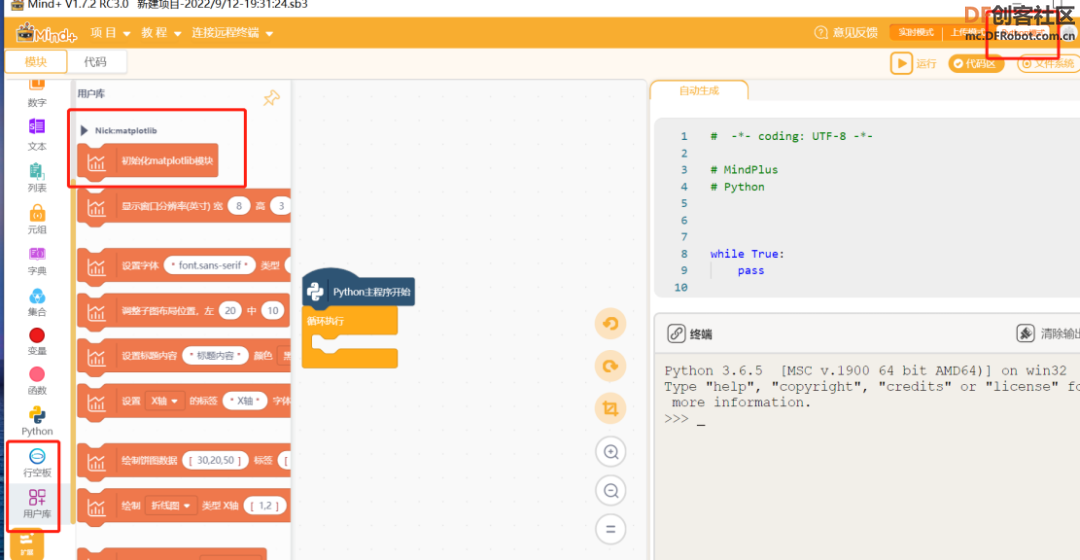Open the 教程 menu

pos(161,33)
